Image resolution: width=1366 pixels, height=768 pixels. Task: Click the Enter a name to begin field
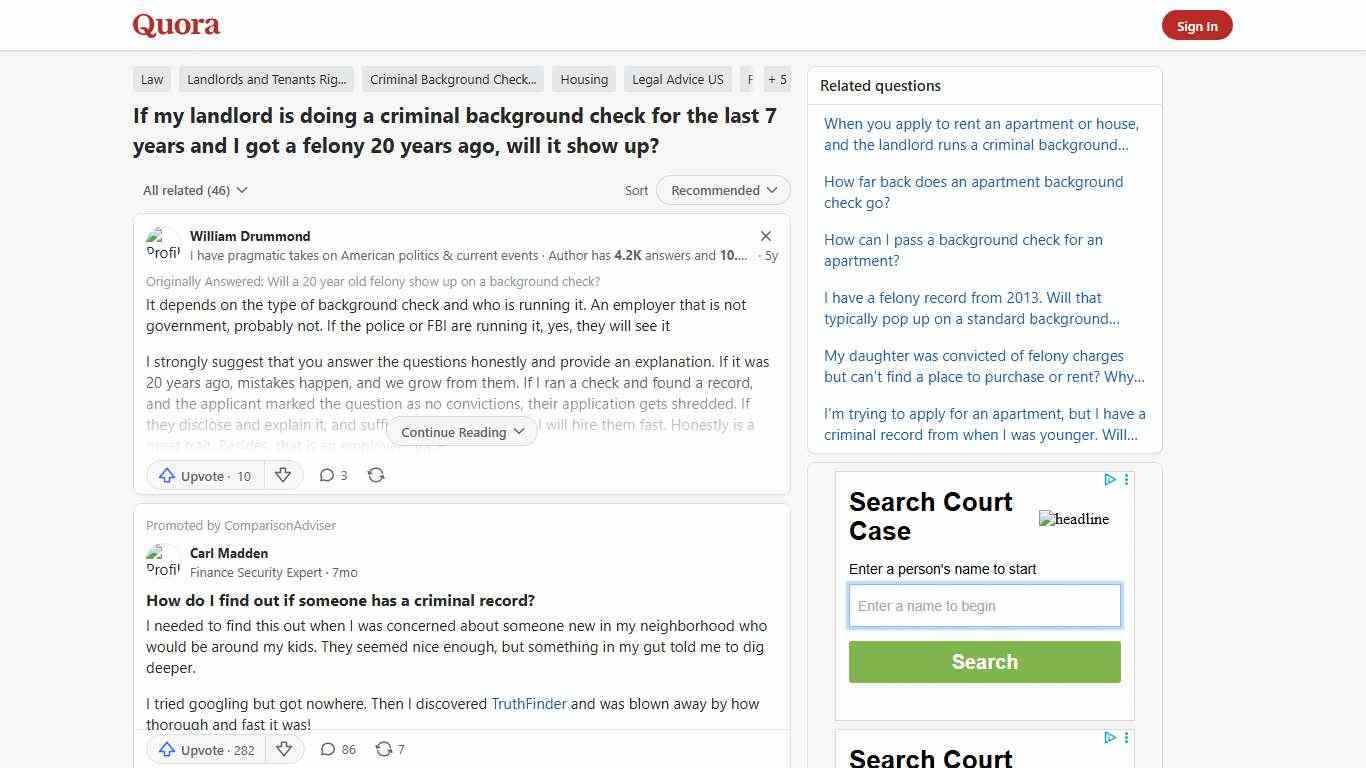[x=984, y=605]
